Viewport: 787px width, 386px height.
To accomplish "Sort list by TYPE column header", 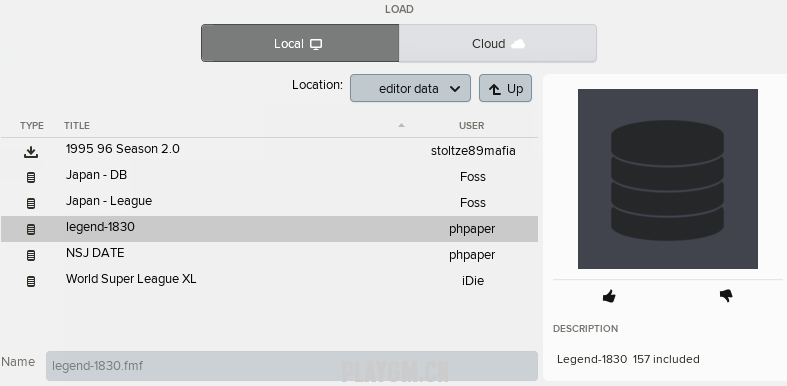I will pyautogui.click(x=32, y=125).
